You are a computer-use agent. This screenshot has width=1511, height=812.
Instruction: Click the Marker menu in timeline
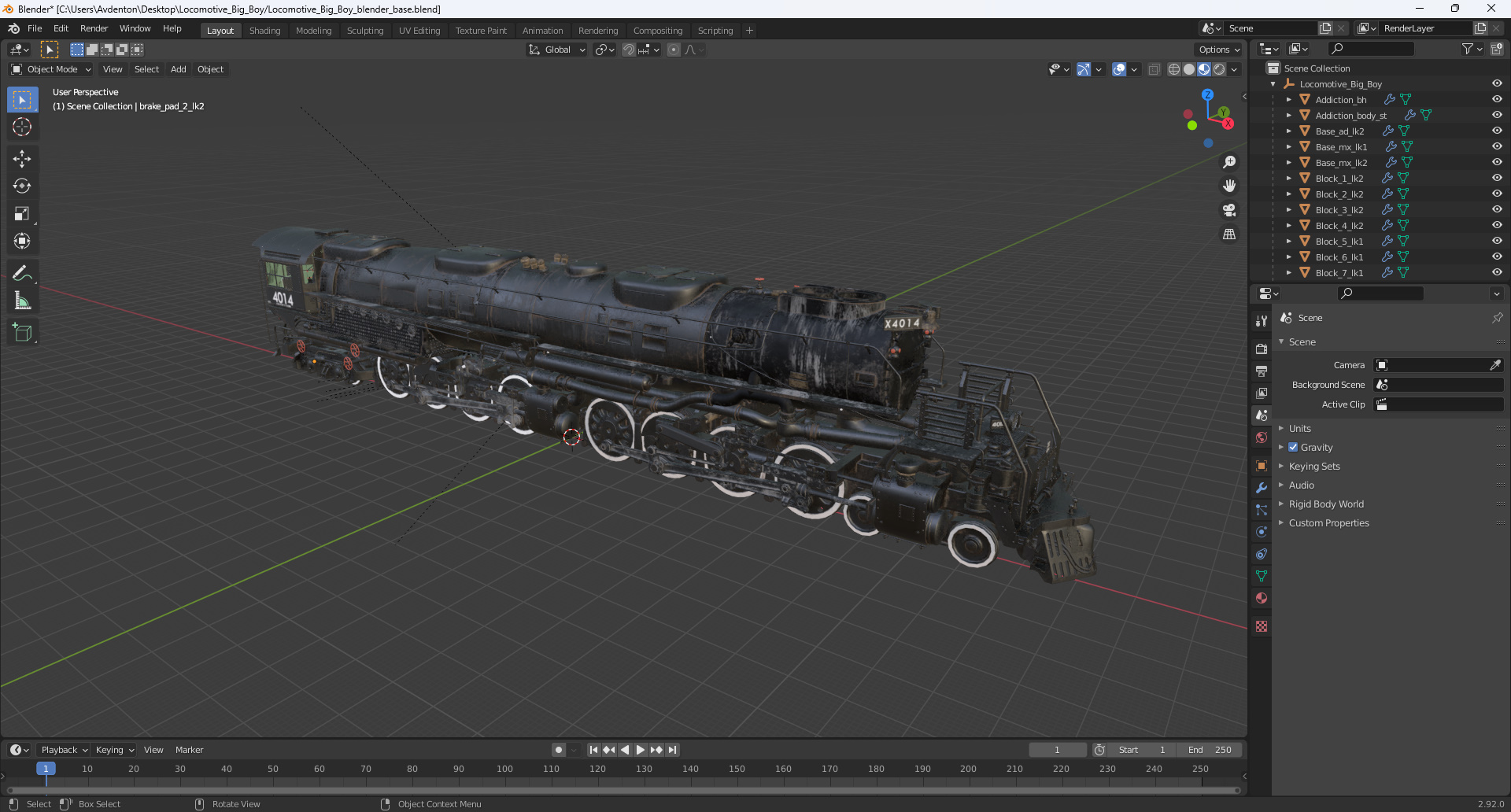click(x=189, y=750)
